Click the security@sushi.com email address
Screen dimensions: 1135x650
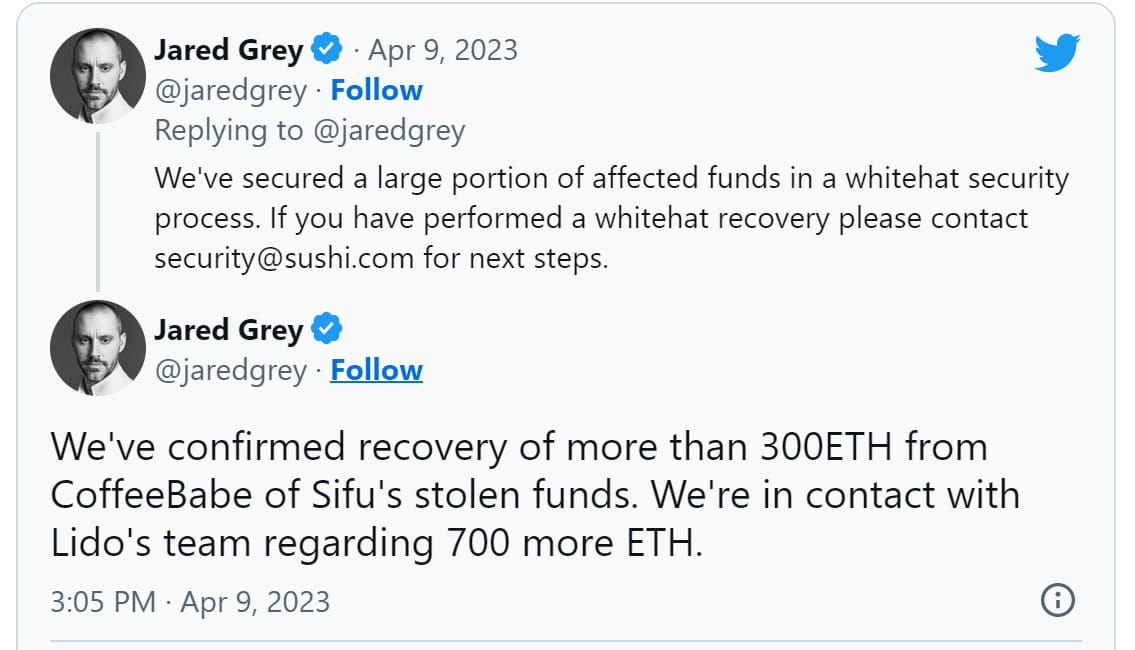[284, 259]
